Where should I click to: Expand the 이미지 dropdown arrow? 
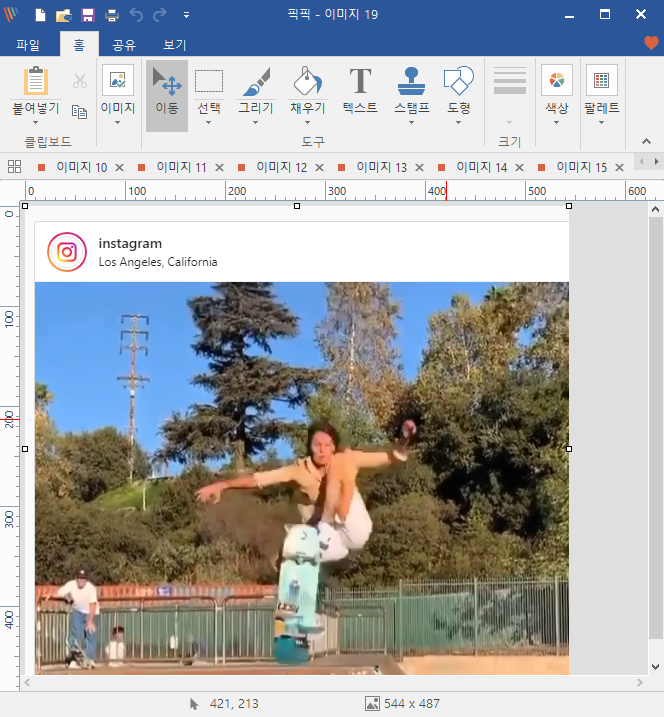point(118,123)
